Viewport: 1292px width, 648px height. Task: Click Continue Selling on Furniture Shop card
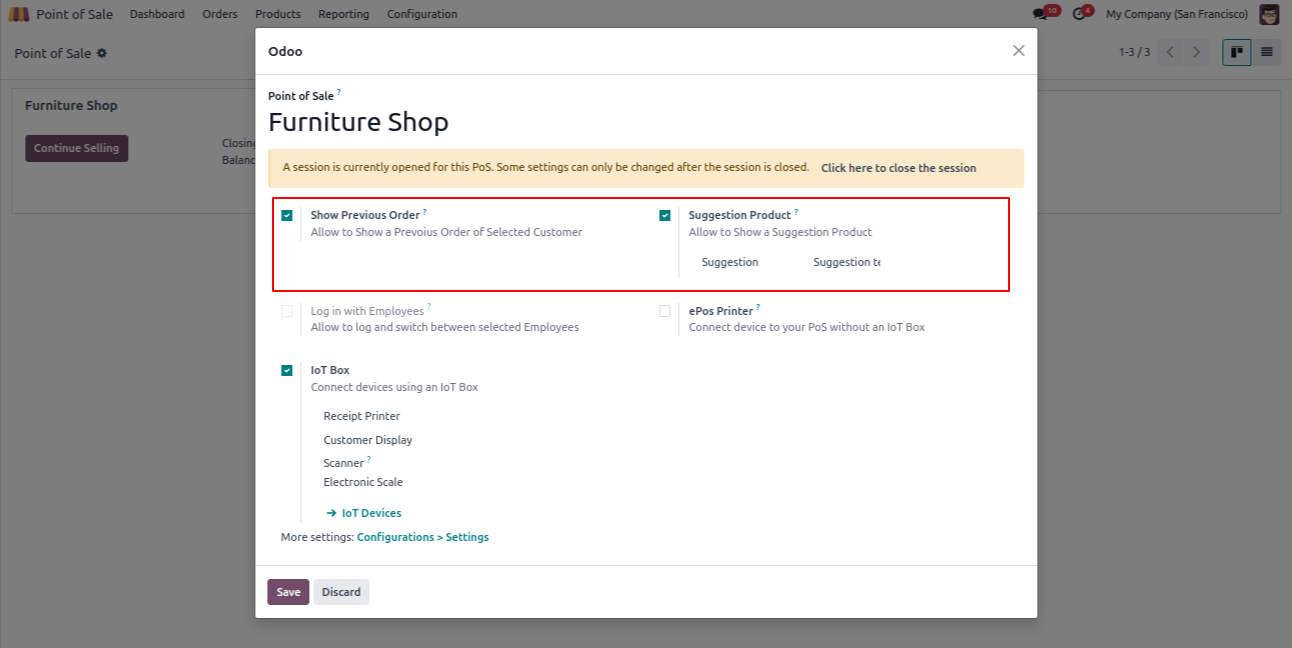(x=77, y=148)
